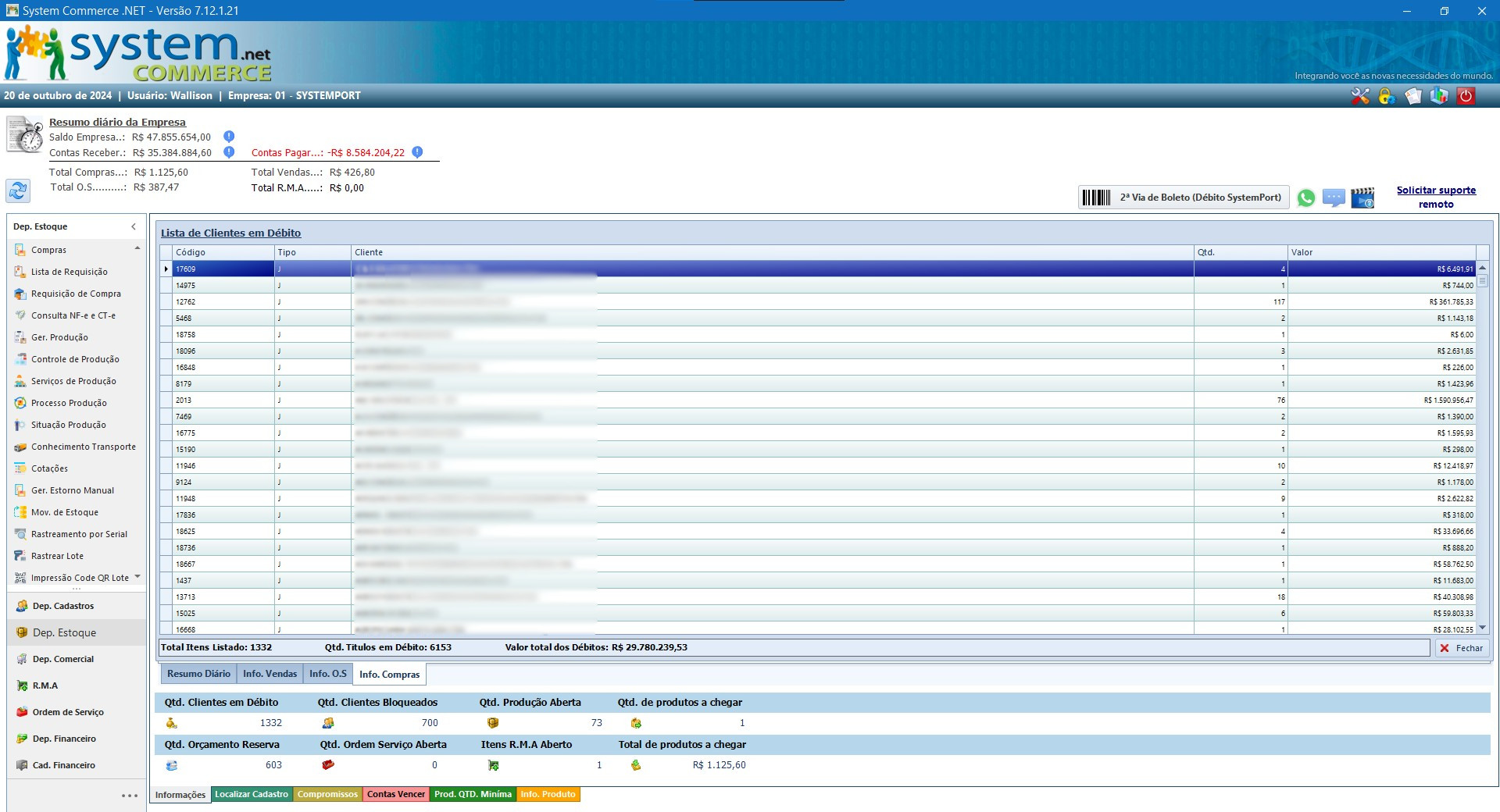
Task: Click the blue chat message icon
Action: [x=1334, y=198]
